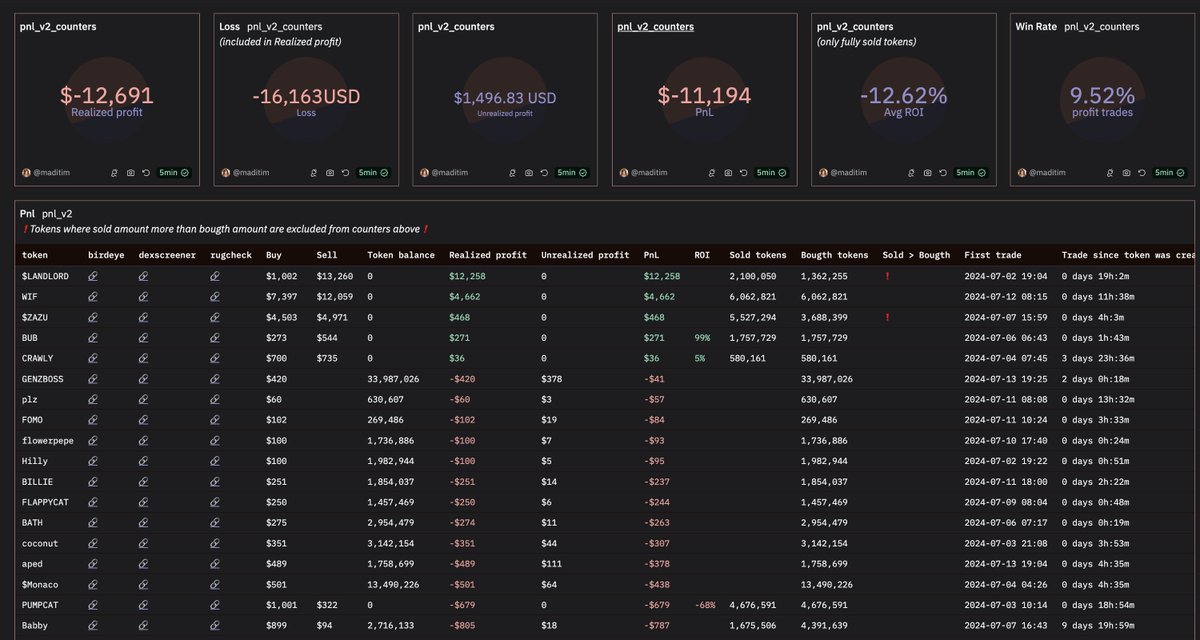
Task: Open dexscreener link for CRAWLY
Action: pyautogui.click(x=143, y=358)
